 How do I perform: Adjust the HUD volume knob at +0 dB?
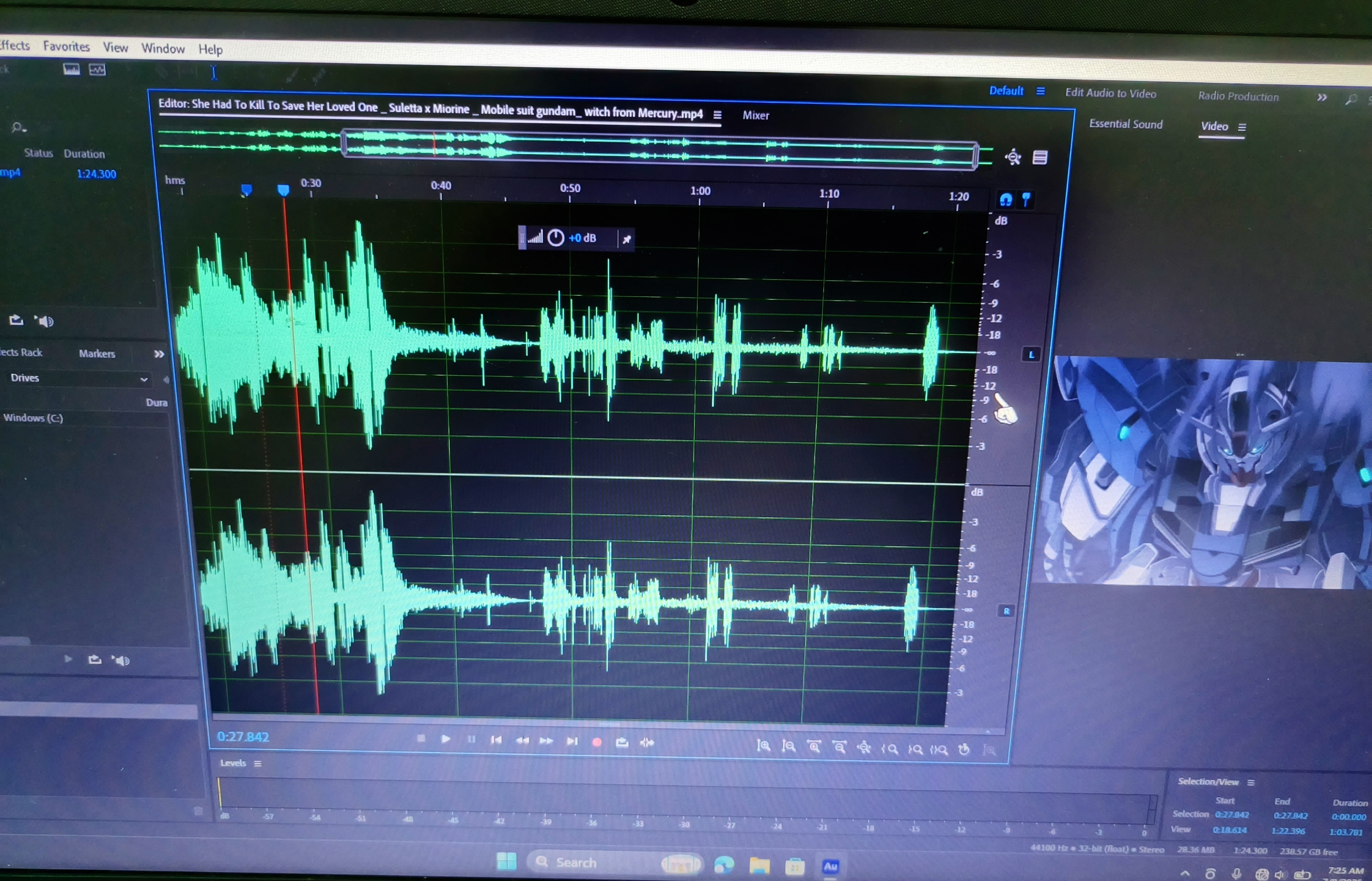click(556, 238)
